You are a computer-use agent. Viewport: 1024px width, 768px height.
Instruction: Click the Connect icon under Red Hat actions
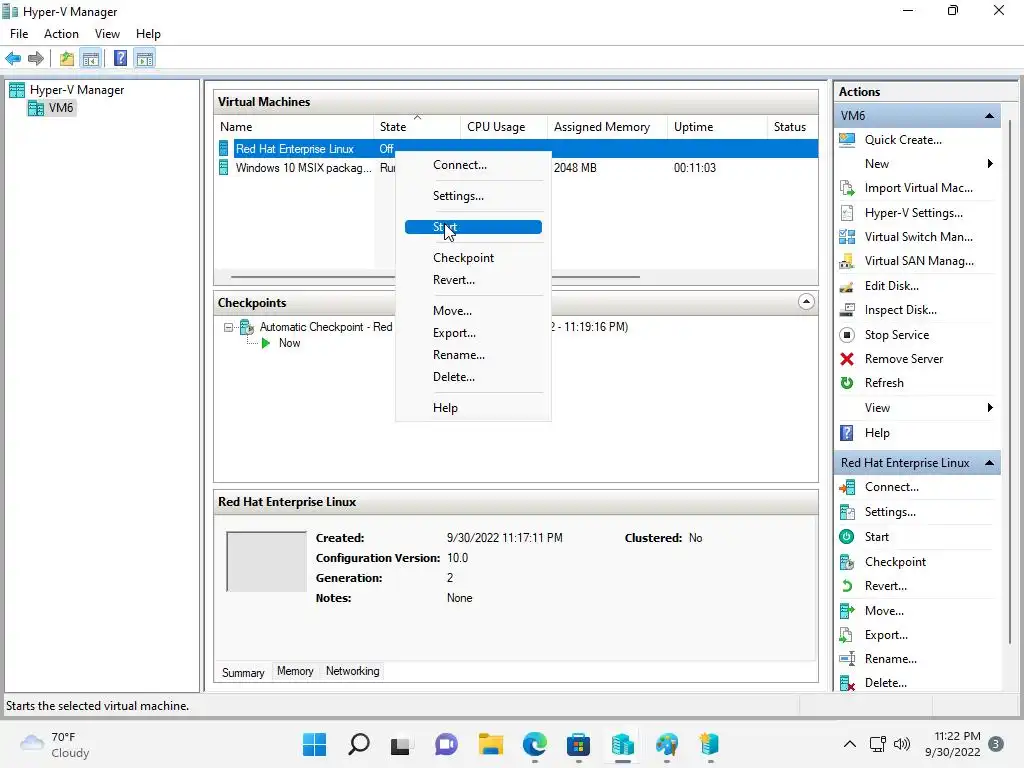coord(847,487)
